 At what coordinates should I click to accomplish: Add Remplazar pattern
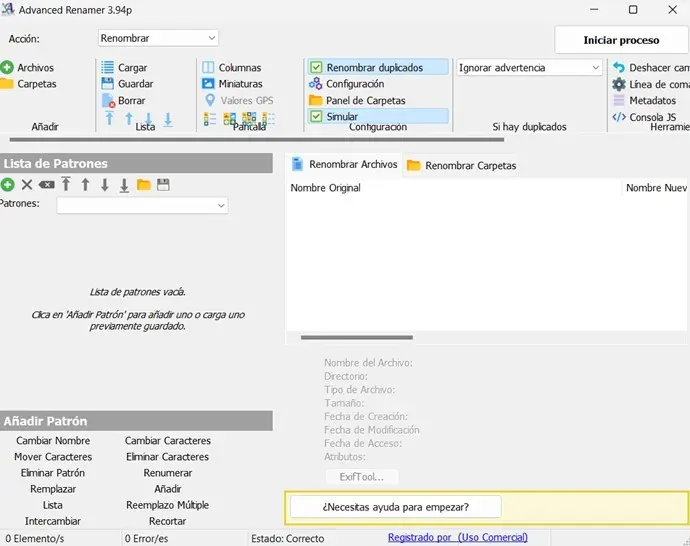tap(53, 489)
